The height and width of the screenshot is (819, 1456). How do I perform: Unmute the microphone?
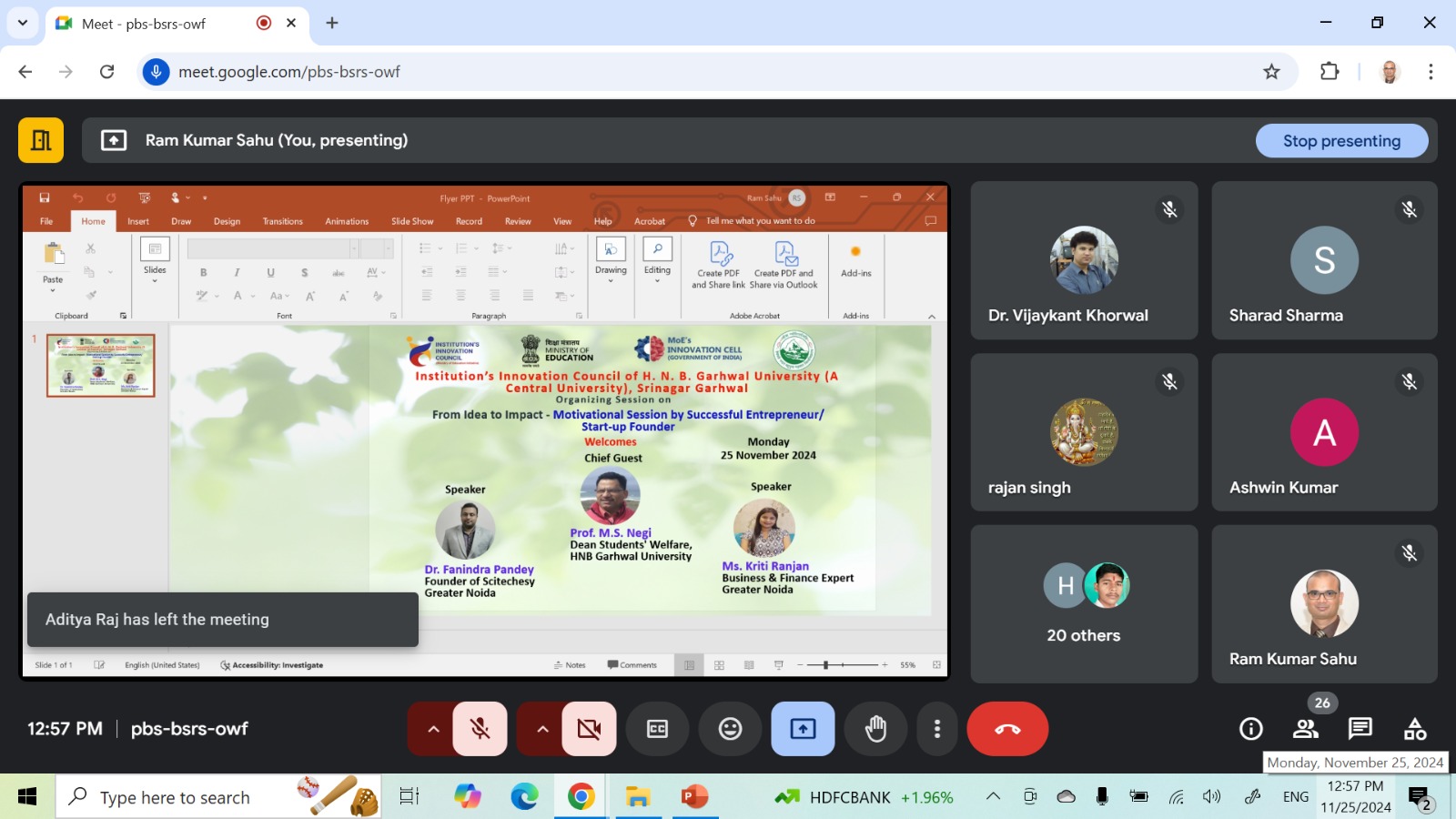coord(480,729)
